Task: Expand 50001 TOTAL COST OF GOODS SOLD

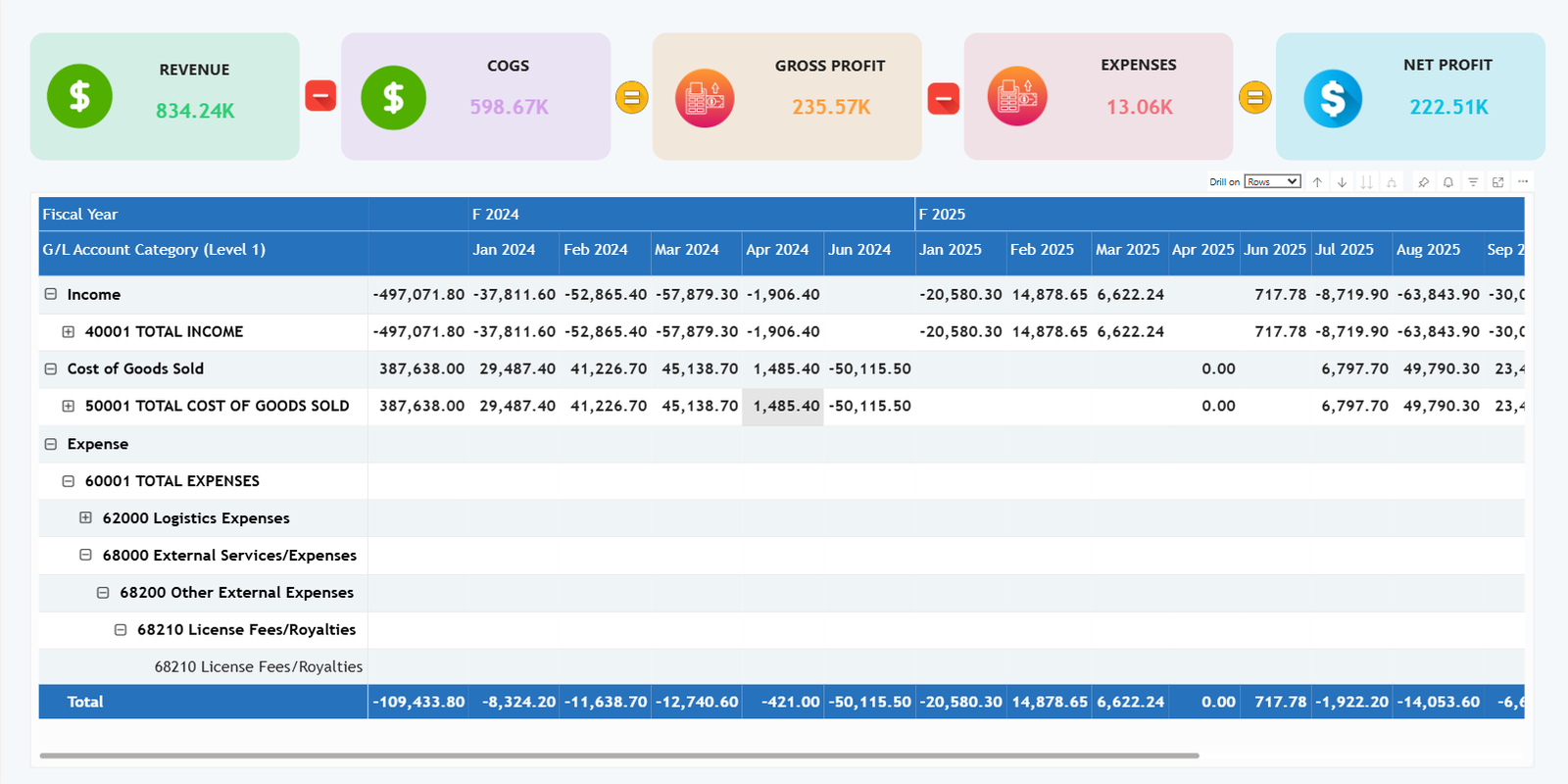Action: coord(69,406)
